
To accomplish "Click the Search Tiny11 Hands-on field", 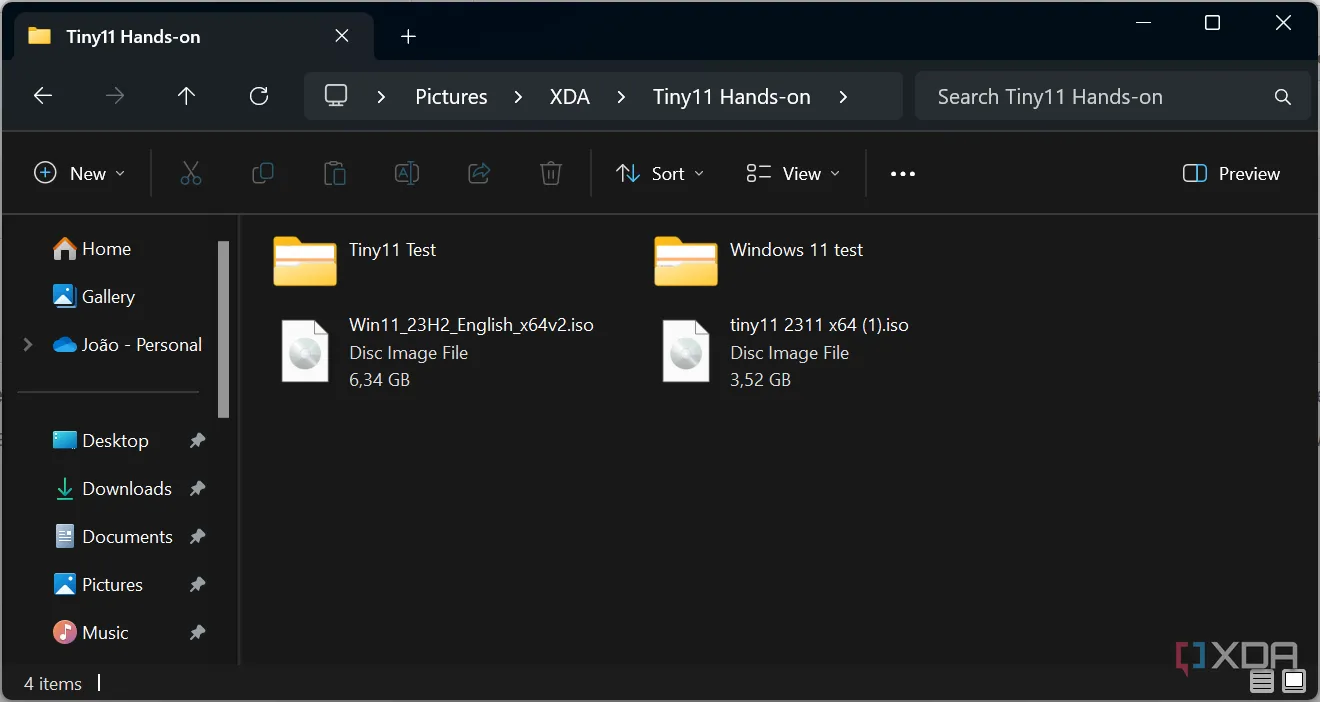I will 1112,97.
